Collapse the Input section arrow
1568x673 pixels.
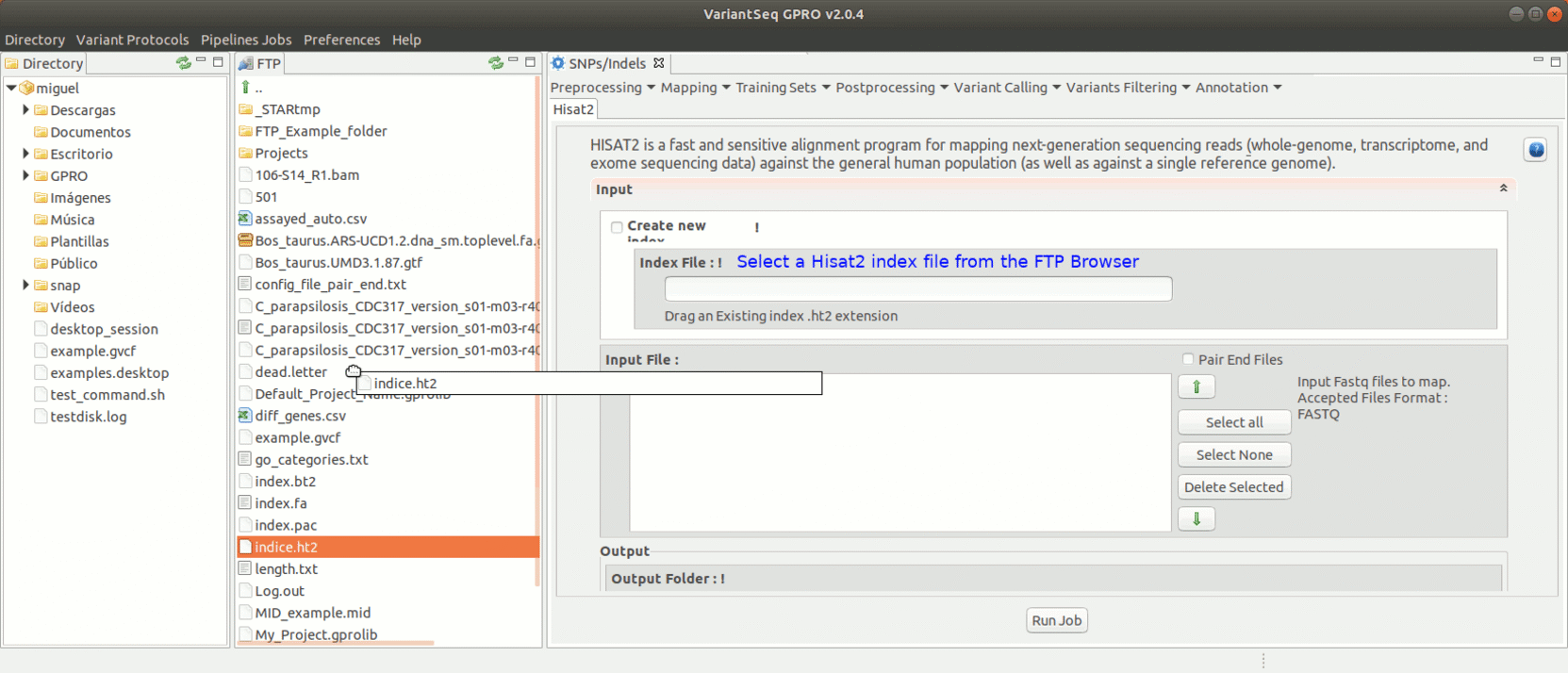point(1503,189)
